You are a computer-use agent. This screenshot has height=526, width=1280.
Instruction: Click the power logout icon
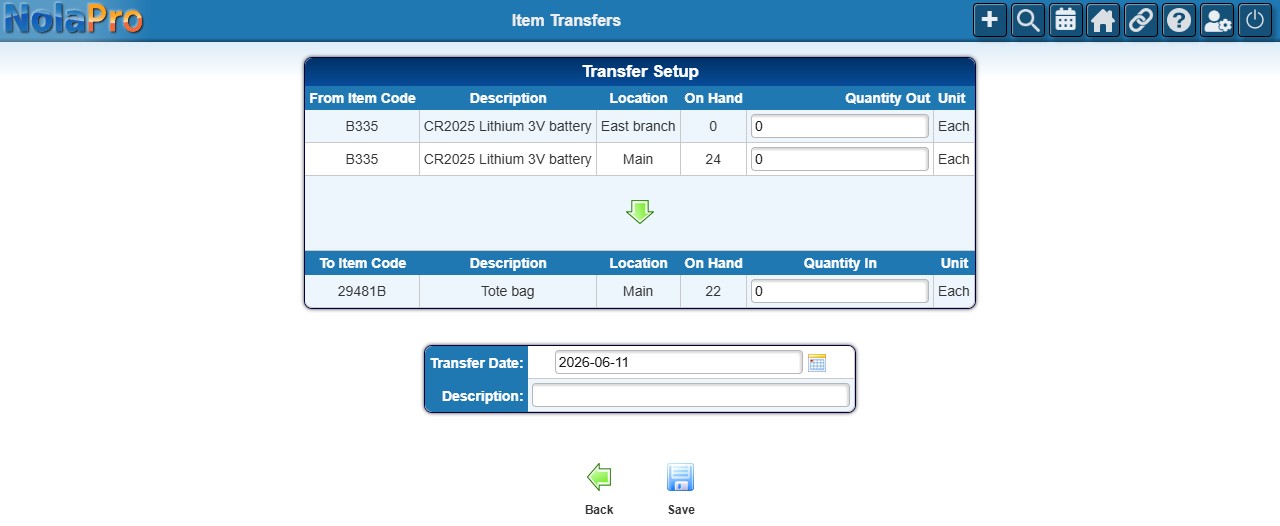(1255, 20)
